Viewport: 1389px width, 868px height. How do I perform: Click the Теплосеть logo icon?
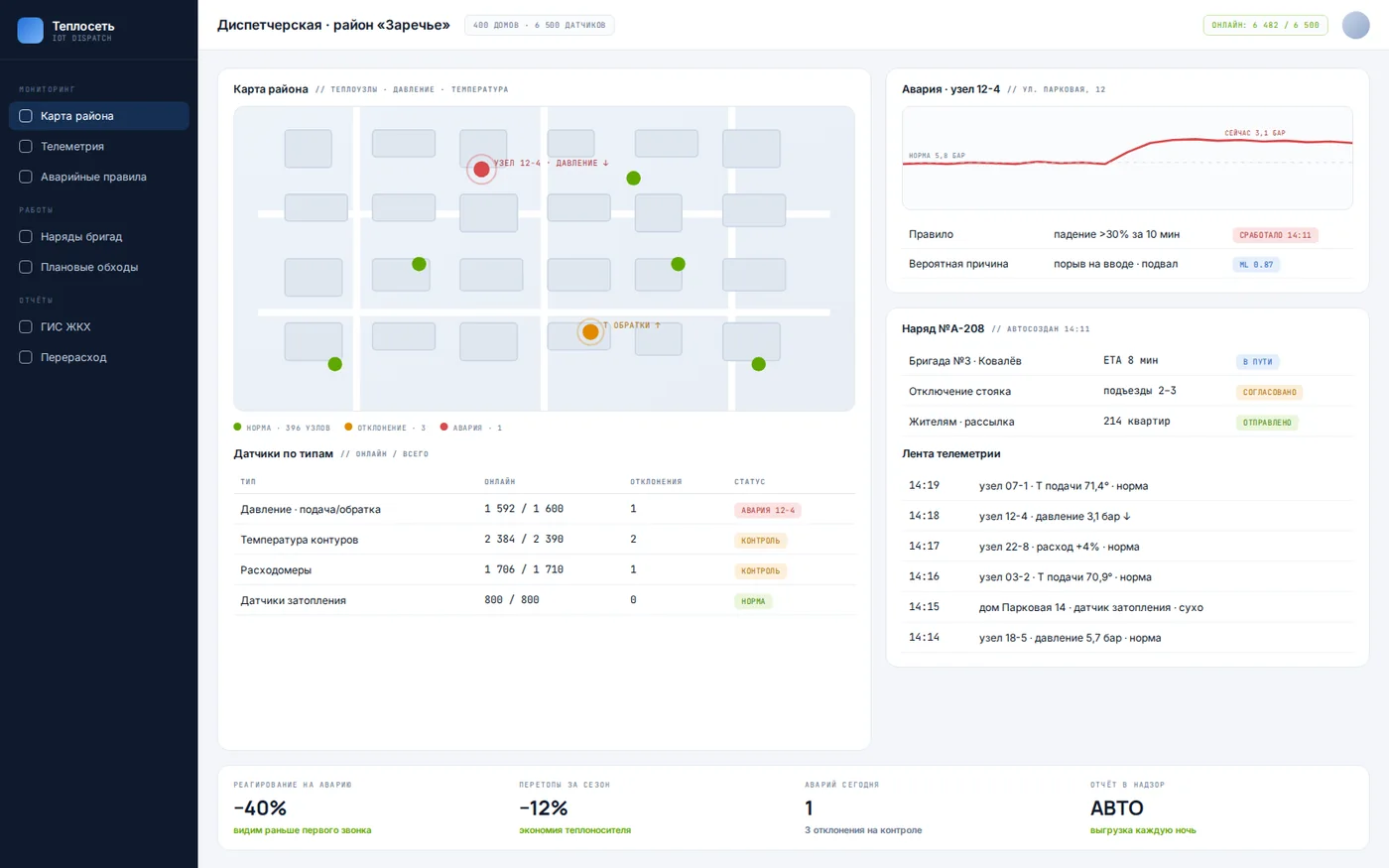pos(31,30)
